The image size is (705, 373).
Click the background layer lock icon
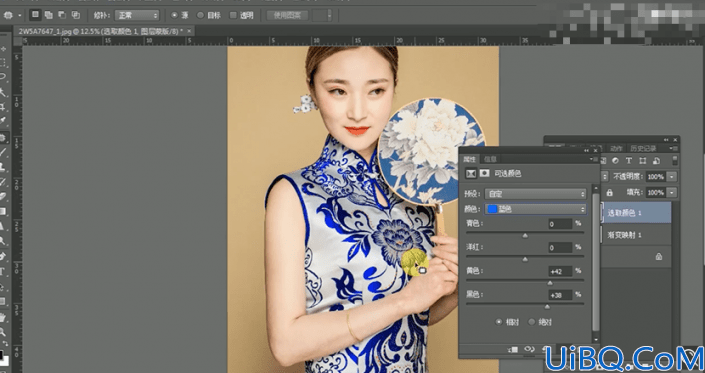coord(659,257)
